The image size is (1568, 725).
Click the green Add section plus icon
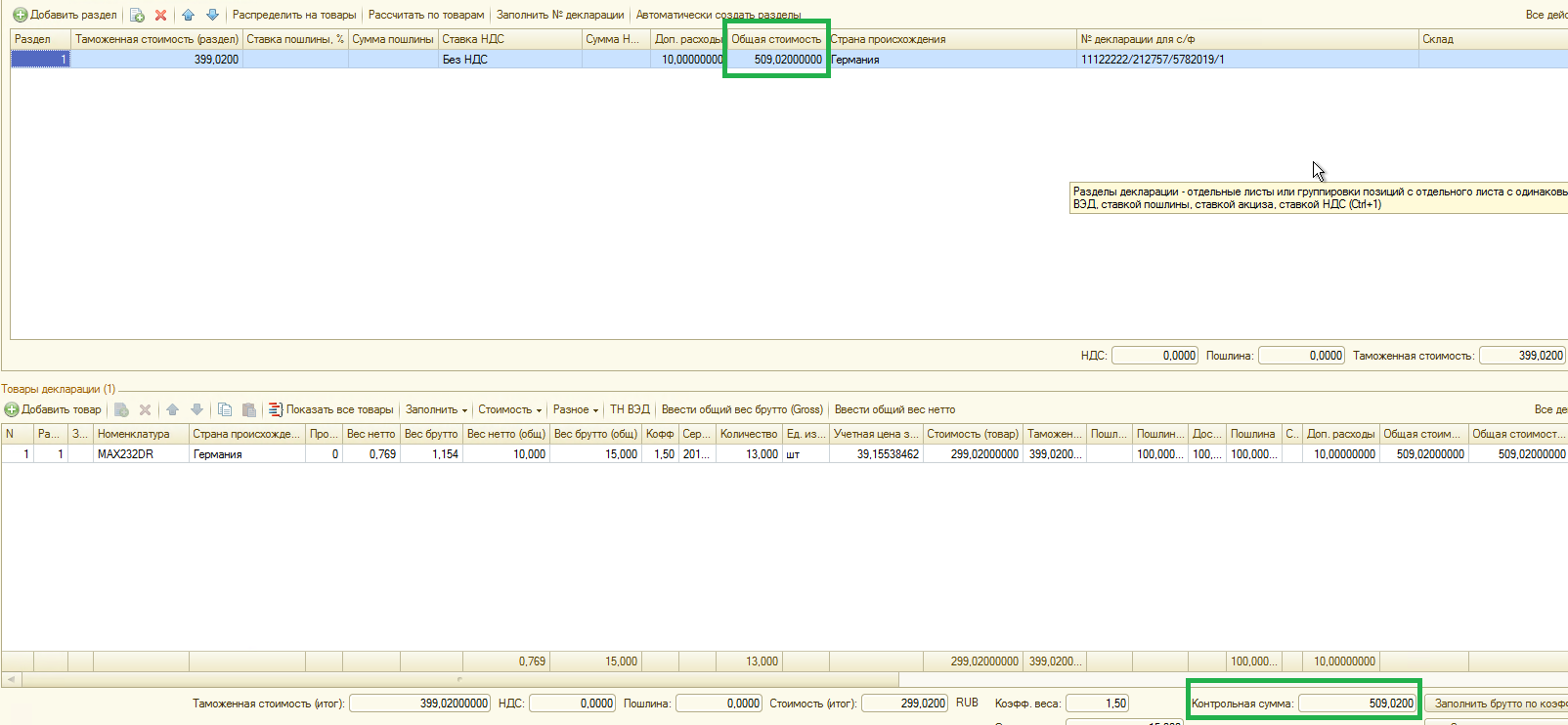[x=20, y=16]
